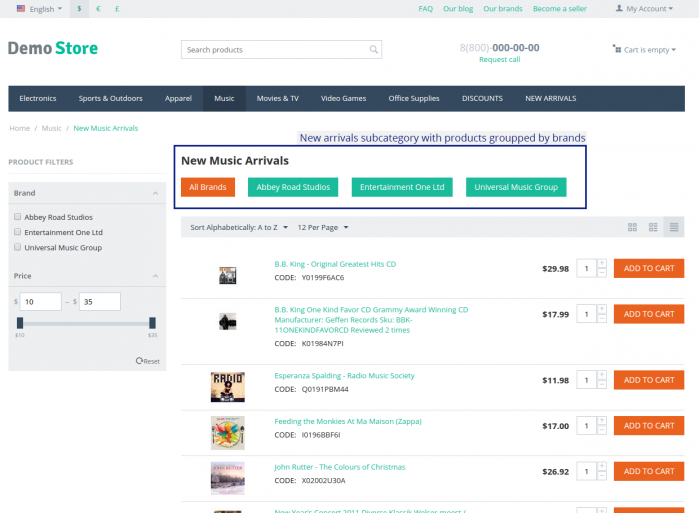Click the My Account user icon

[x=619, y=8]
